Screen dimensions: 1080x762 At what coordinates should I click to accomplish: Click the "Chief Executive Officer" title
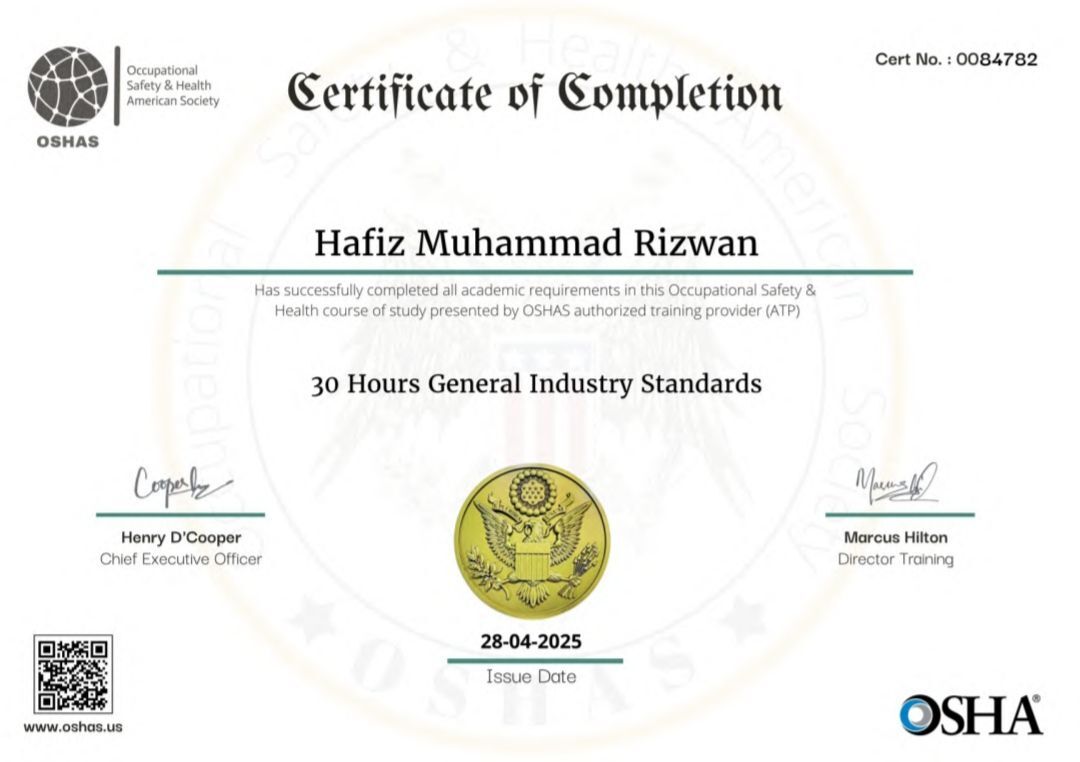pos(181,559)
